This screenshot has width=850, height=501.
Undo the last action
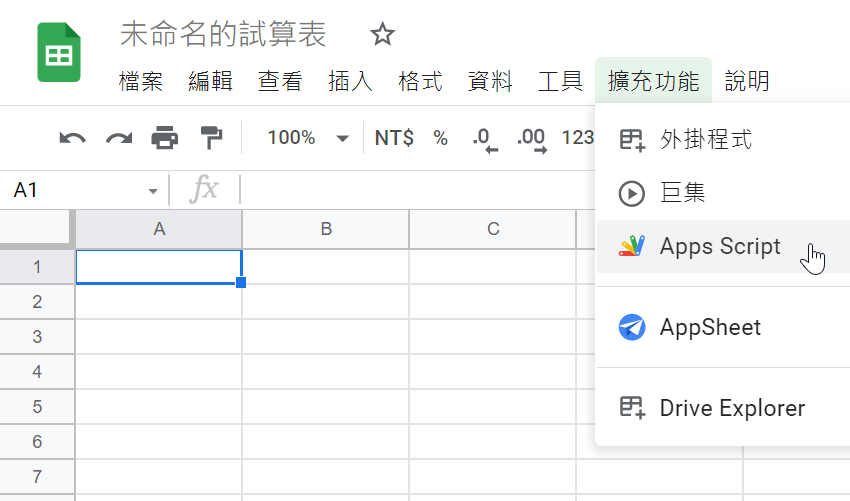point(72,138)
